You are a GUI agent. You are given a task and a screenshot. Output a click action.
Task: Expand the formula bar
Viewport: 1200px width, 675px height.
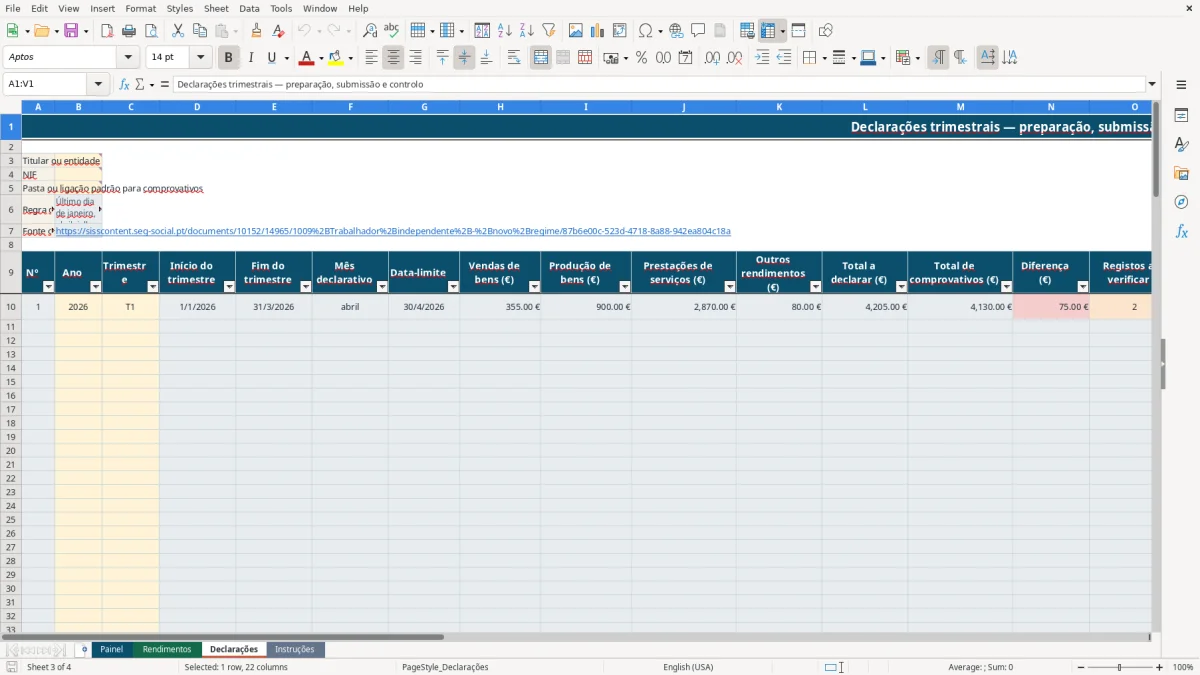(1152, 84)
